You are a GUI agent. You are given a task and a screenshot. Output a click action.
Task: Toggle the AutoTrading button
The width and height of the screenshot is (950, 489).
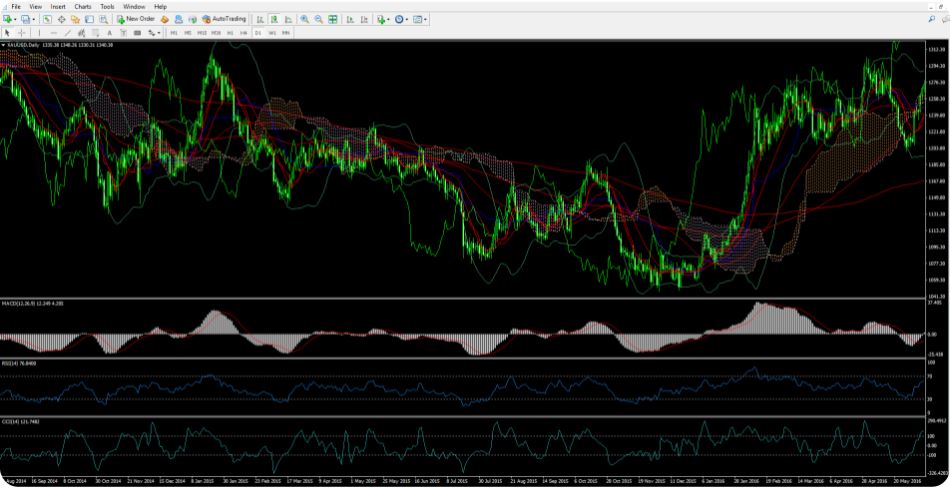point(224,19)
